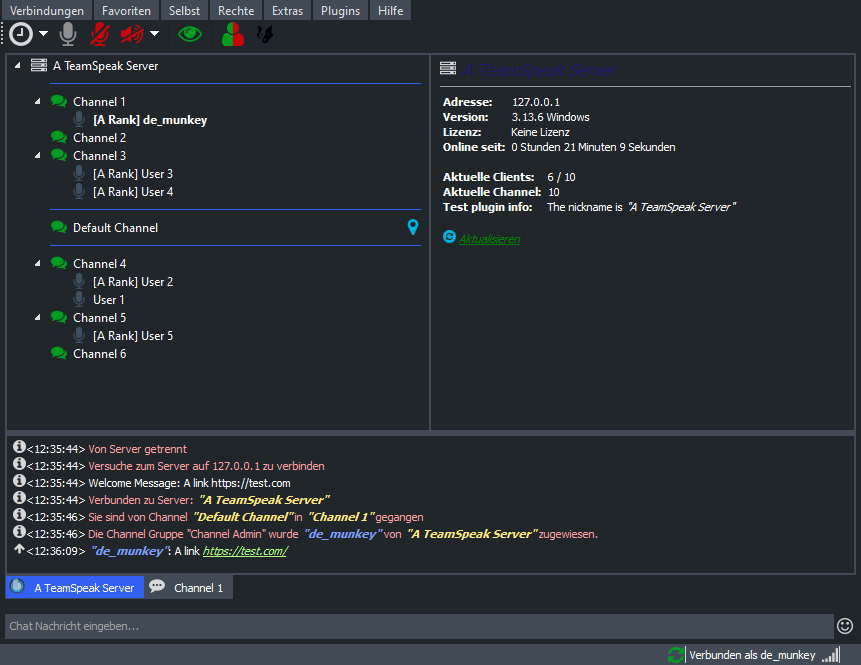Open the https://test.com/ link in chat
The width and height of the screenshot is (861, 665).
(x=245, y=551)
